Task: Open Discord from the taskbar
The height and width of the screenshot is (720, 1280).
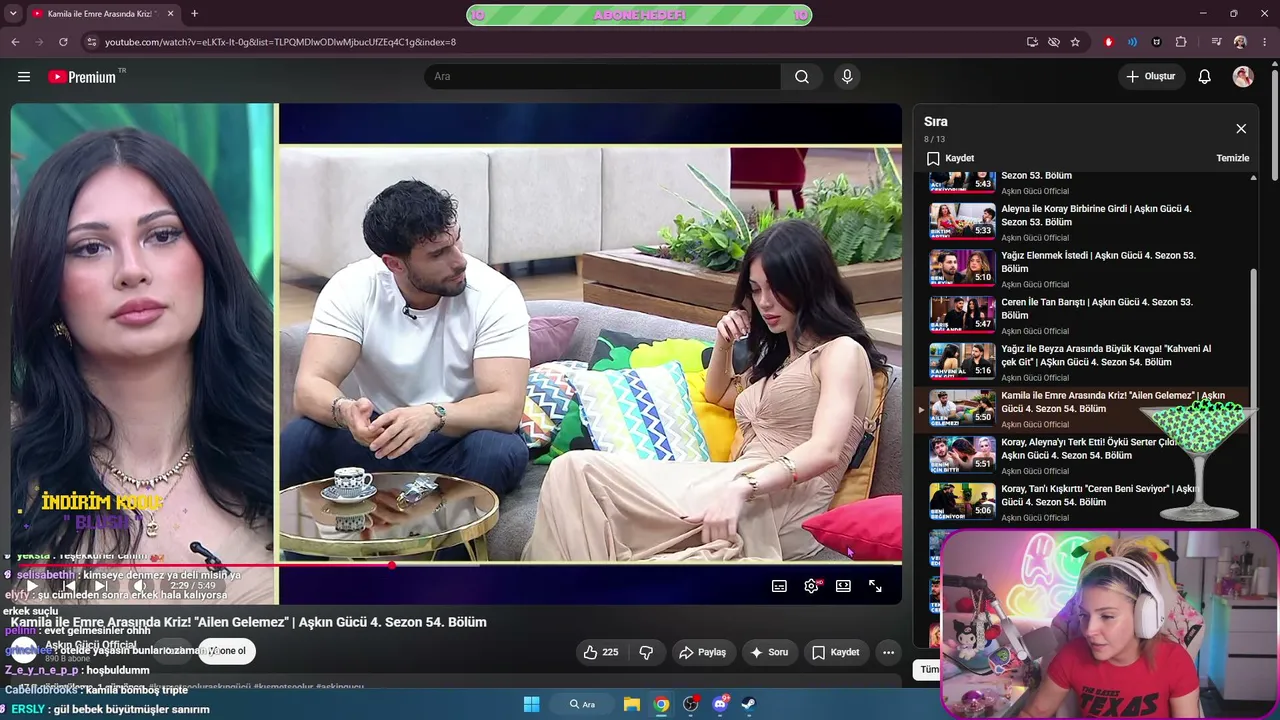Action: 720,704
